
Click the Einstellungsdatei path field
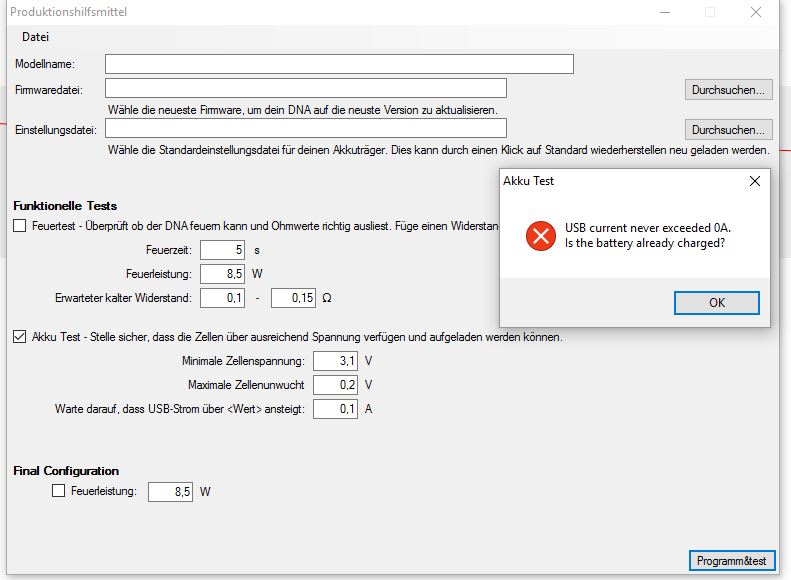(x=306, y=129)
